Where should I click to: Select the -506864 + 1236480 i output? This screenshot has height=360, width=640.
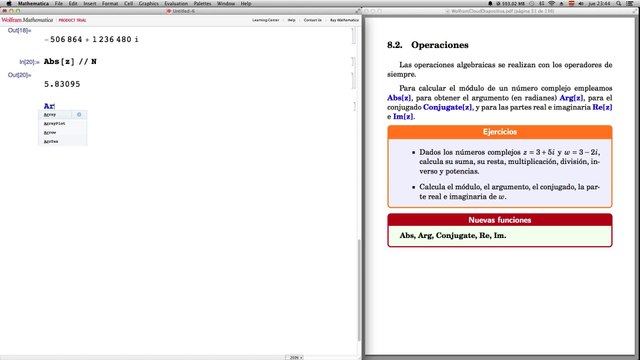tap(91, 39)
